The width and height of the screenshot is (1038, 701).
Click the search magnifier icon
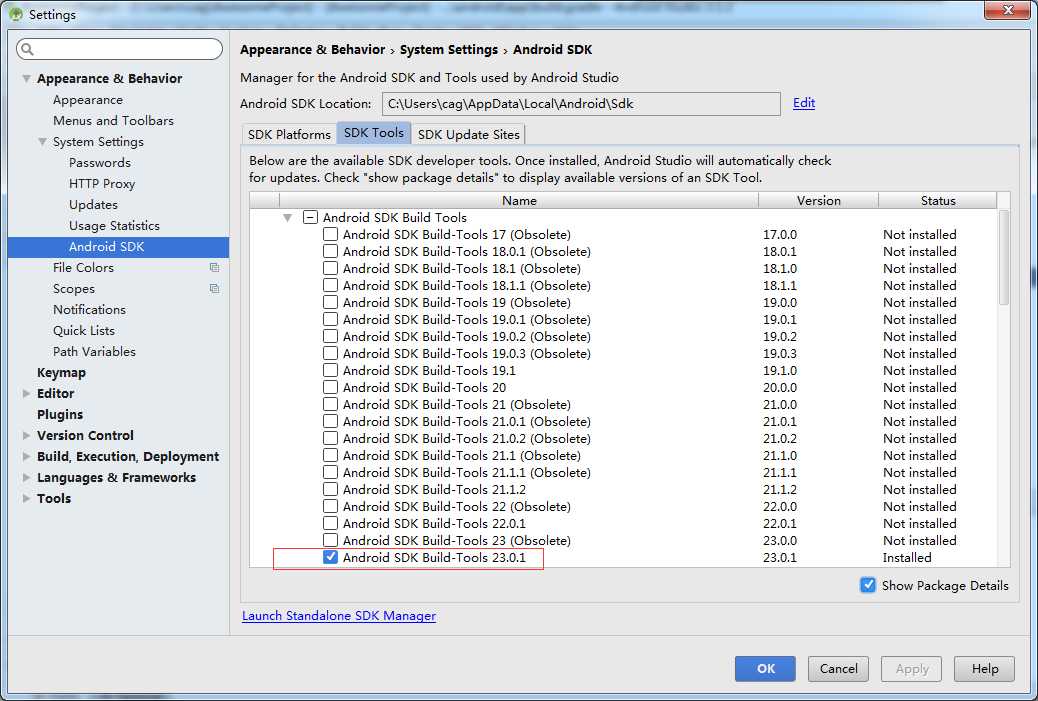pyautogui.click(x=27, y=49)
